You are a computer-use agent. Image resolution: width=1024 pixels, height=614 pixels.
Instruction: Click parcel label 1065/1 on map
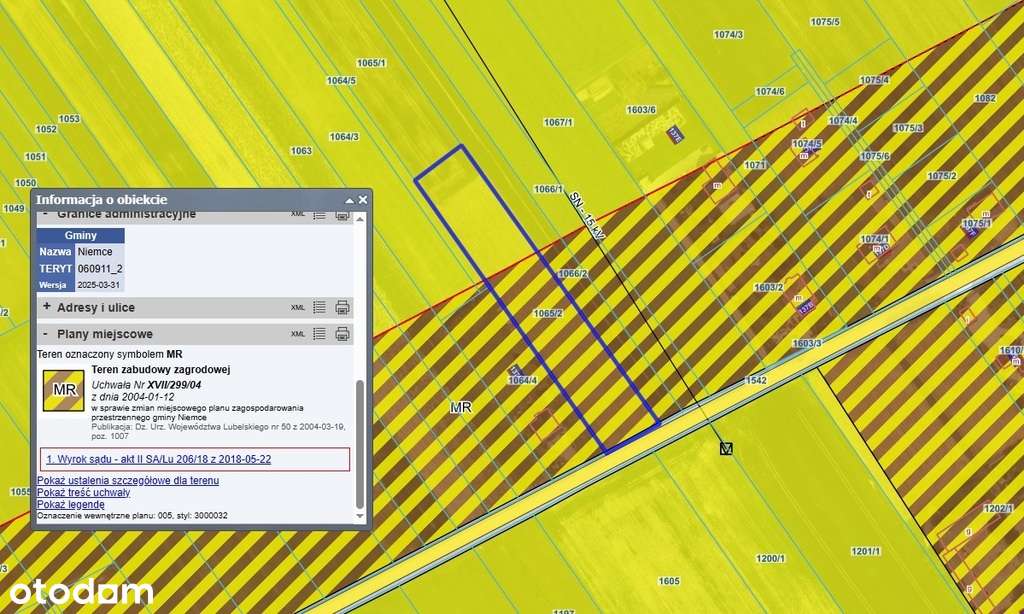tap(371, 63)
